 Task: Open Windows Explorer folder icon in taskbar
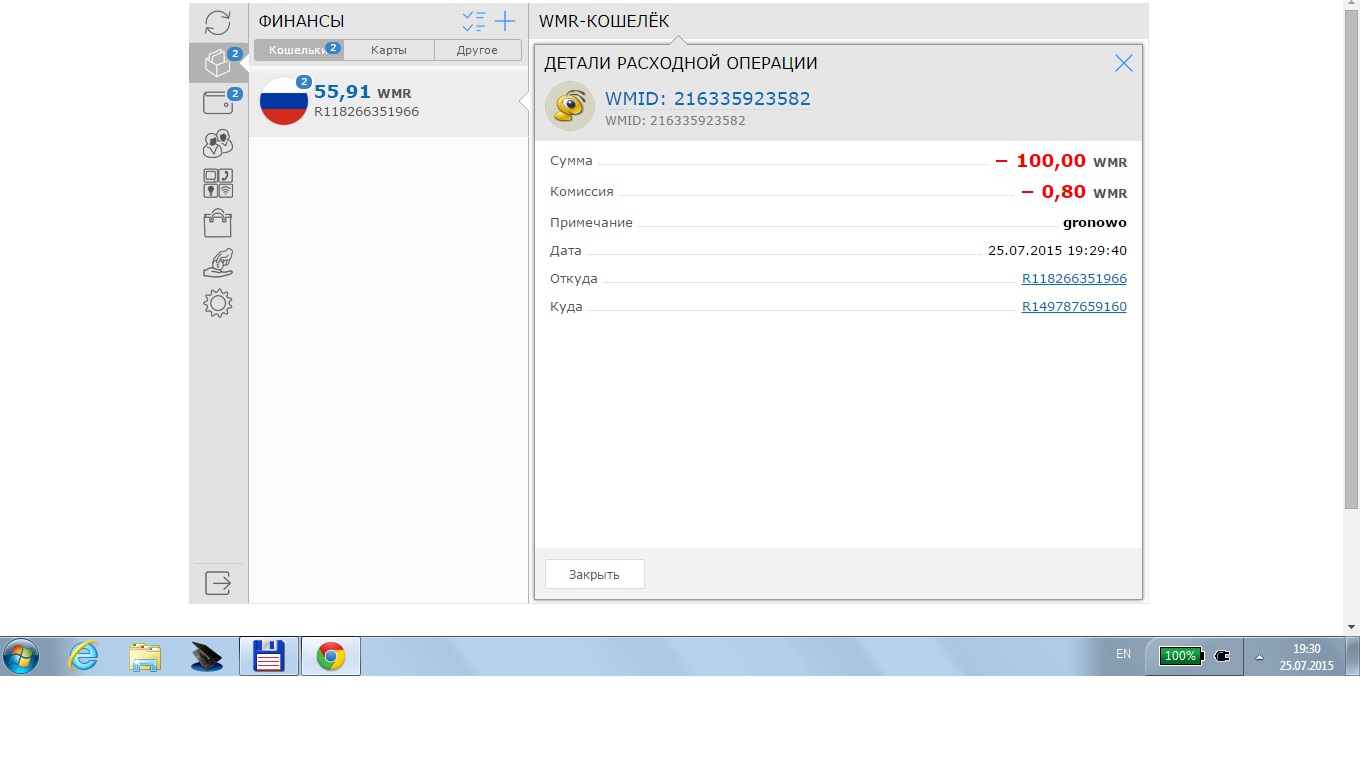pos(146,656)
